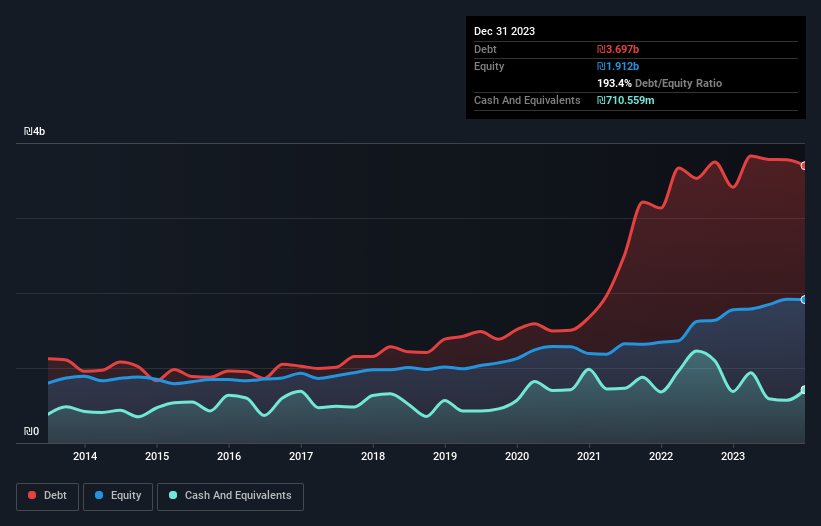Select the 2023 x-axis label

coord(733,456)
